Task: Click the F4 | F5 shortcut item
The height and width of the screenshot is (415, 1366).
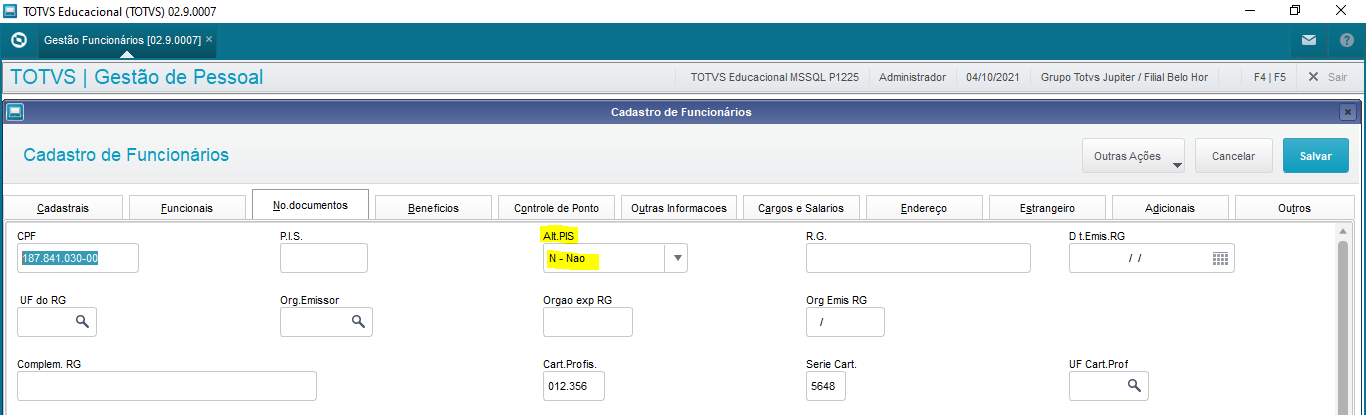Action: tap(1269, 77)
